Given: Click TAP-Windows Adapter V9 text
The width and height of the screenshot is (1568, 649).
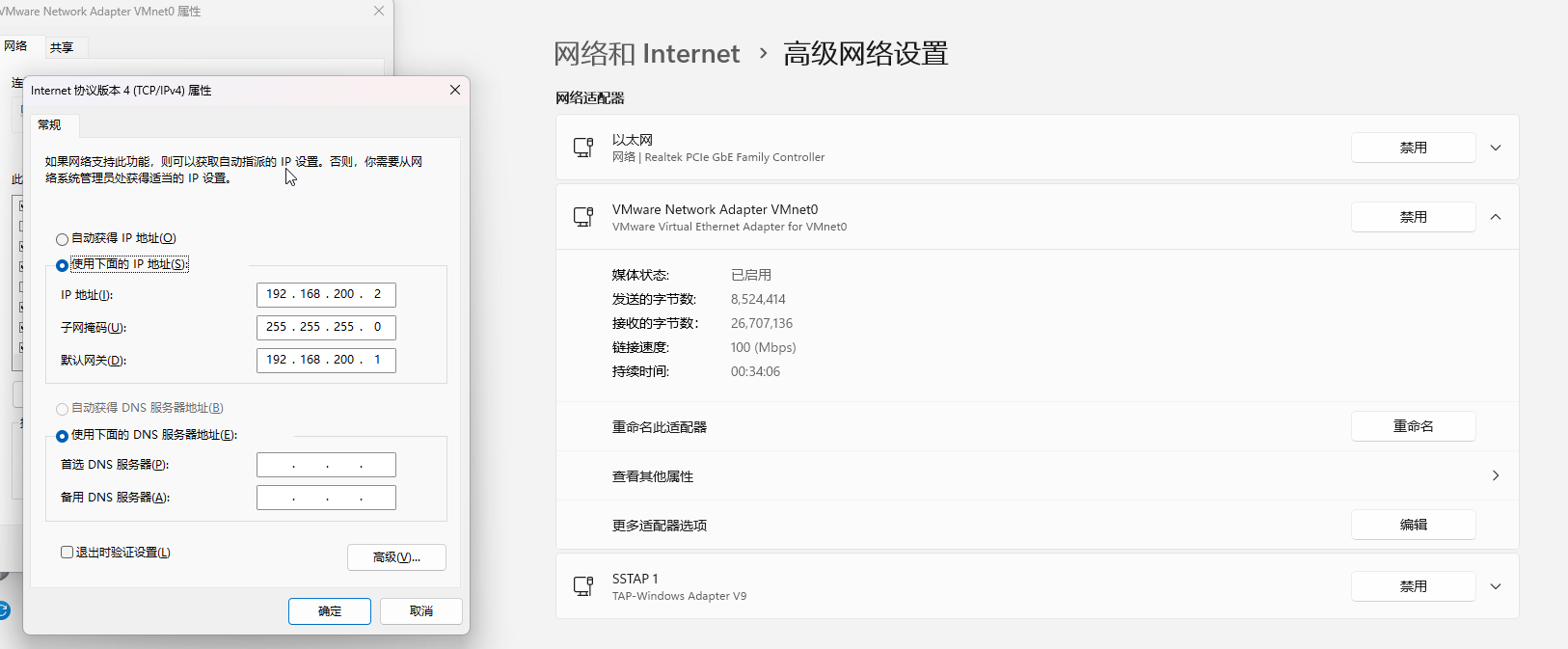Looking at the screenshot, I should point(679,596).
